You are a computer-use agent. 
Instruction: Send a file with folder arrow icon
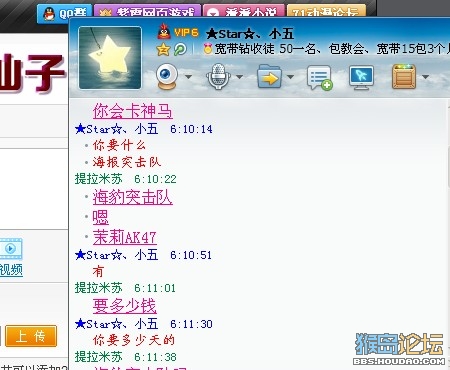click(269, 77)
